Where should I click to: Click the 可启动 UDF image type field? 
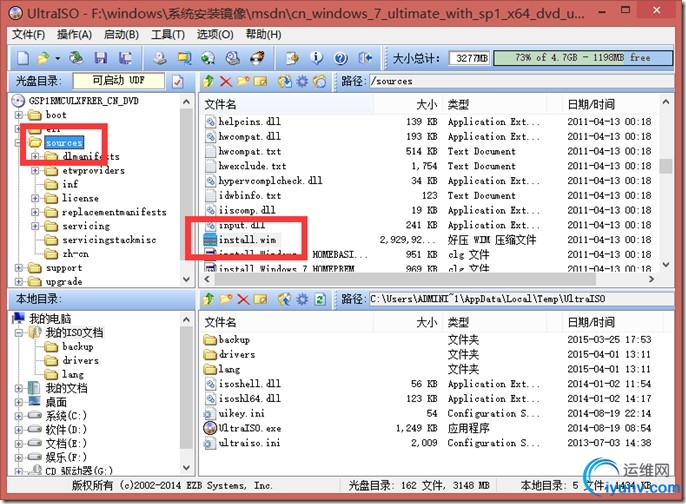click(x=119, y=81)
